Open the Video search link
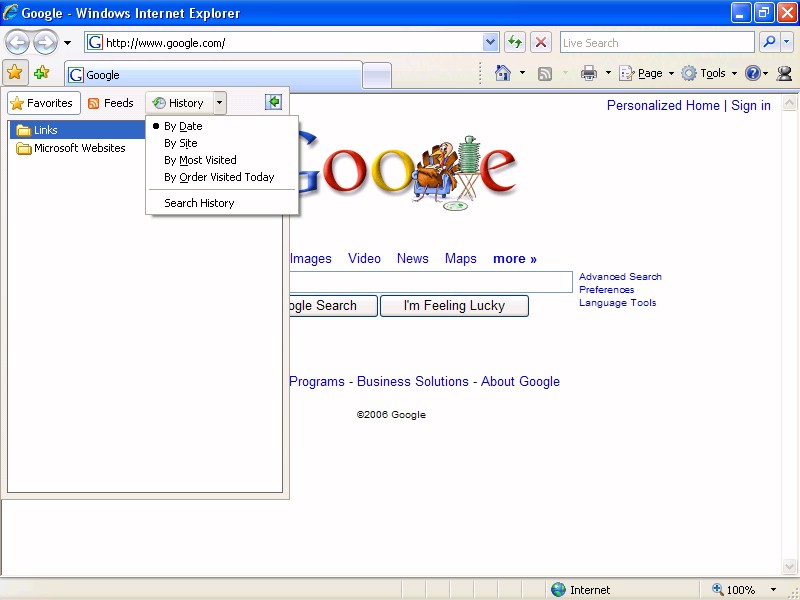The width and height of the screenshot is (800, 600). point(364,259)
